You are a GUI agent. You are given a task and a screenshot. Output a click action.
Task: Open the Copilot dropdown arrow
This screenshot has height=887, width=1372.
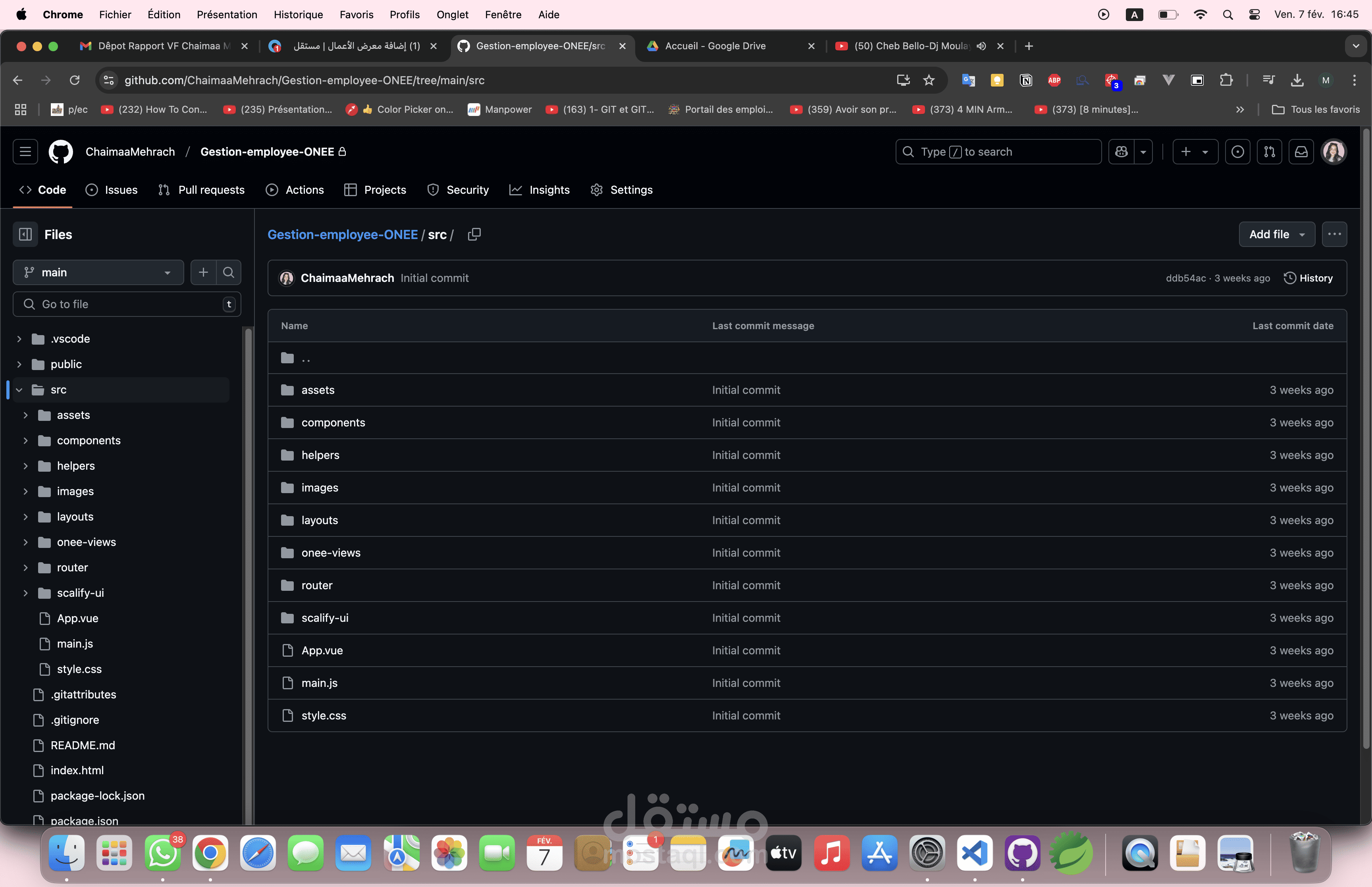(1143, 152)
